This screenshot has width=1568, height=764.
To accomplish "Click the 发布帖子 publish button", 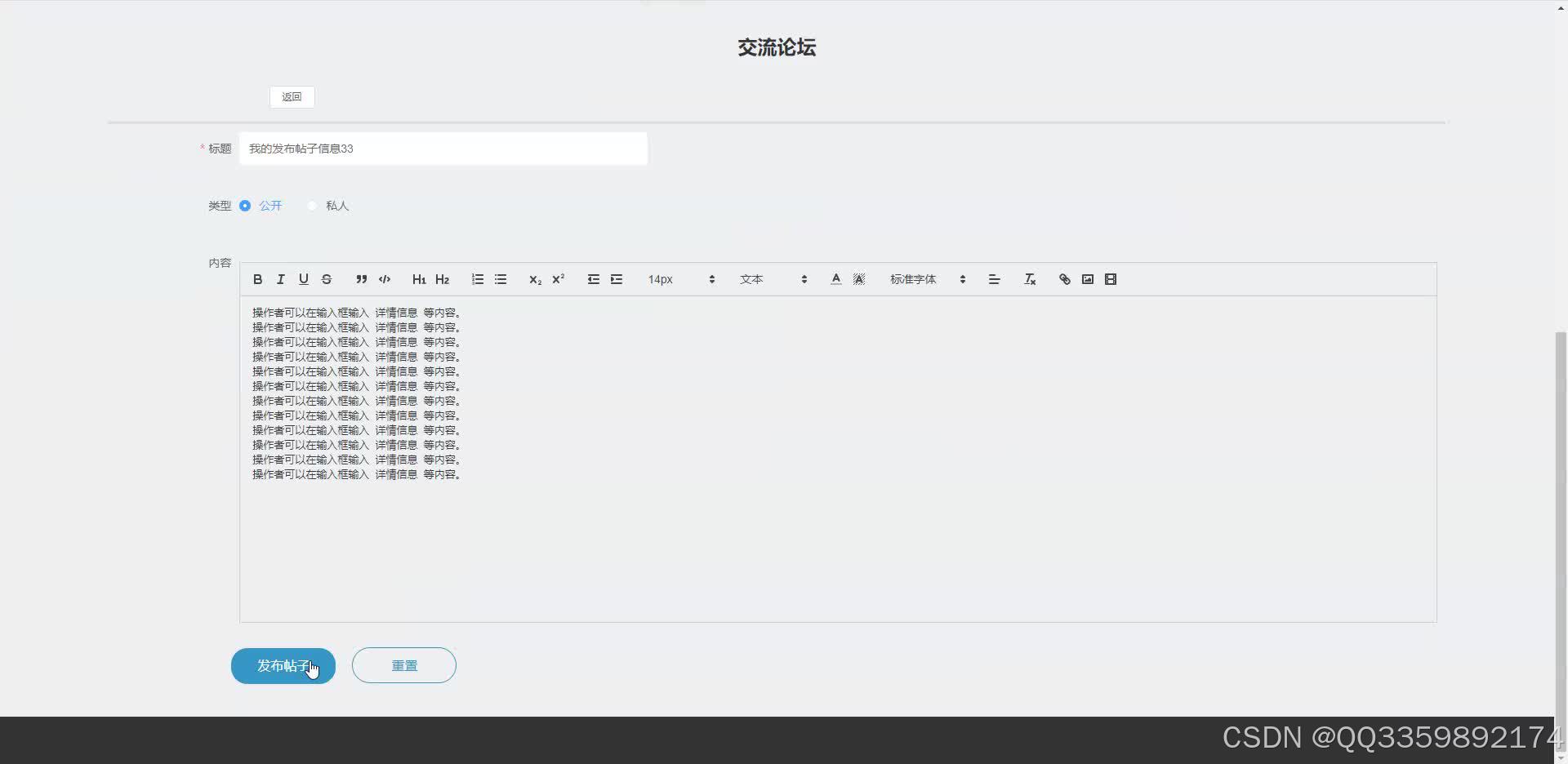I will point(283,666).
